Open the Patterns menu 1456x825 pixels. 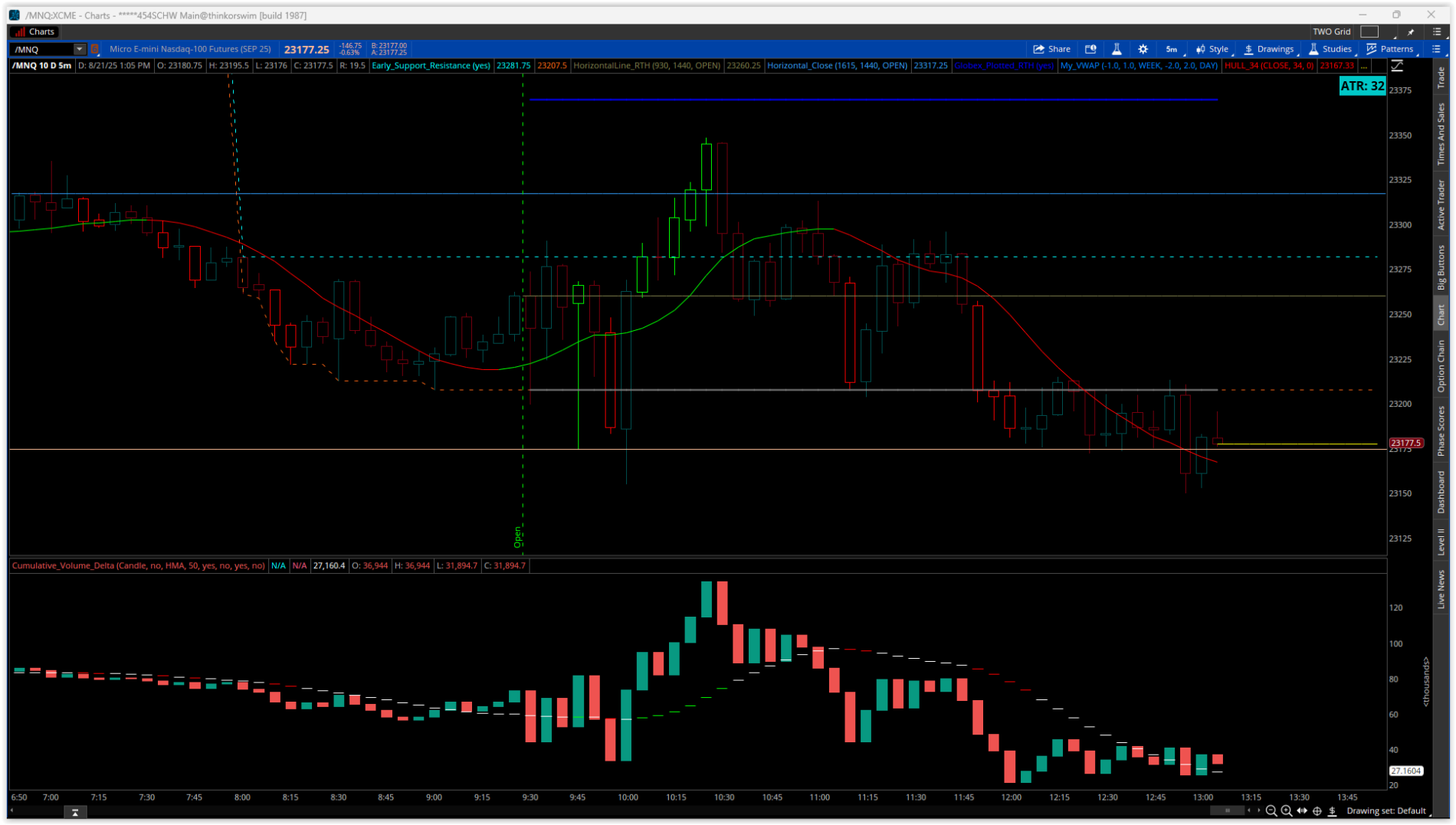(x=1389, y=49)
